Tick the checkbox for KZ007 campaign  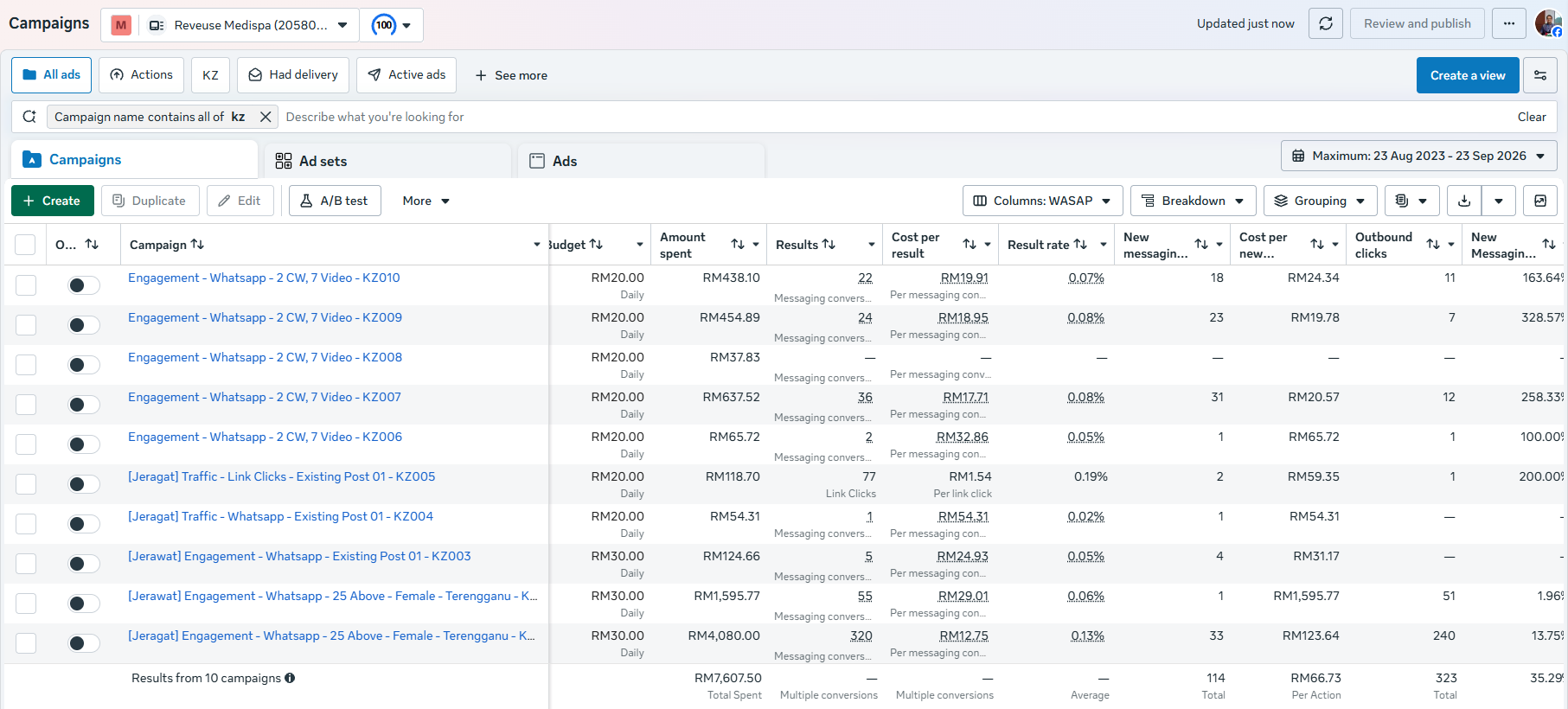click(26, 405)
